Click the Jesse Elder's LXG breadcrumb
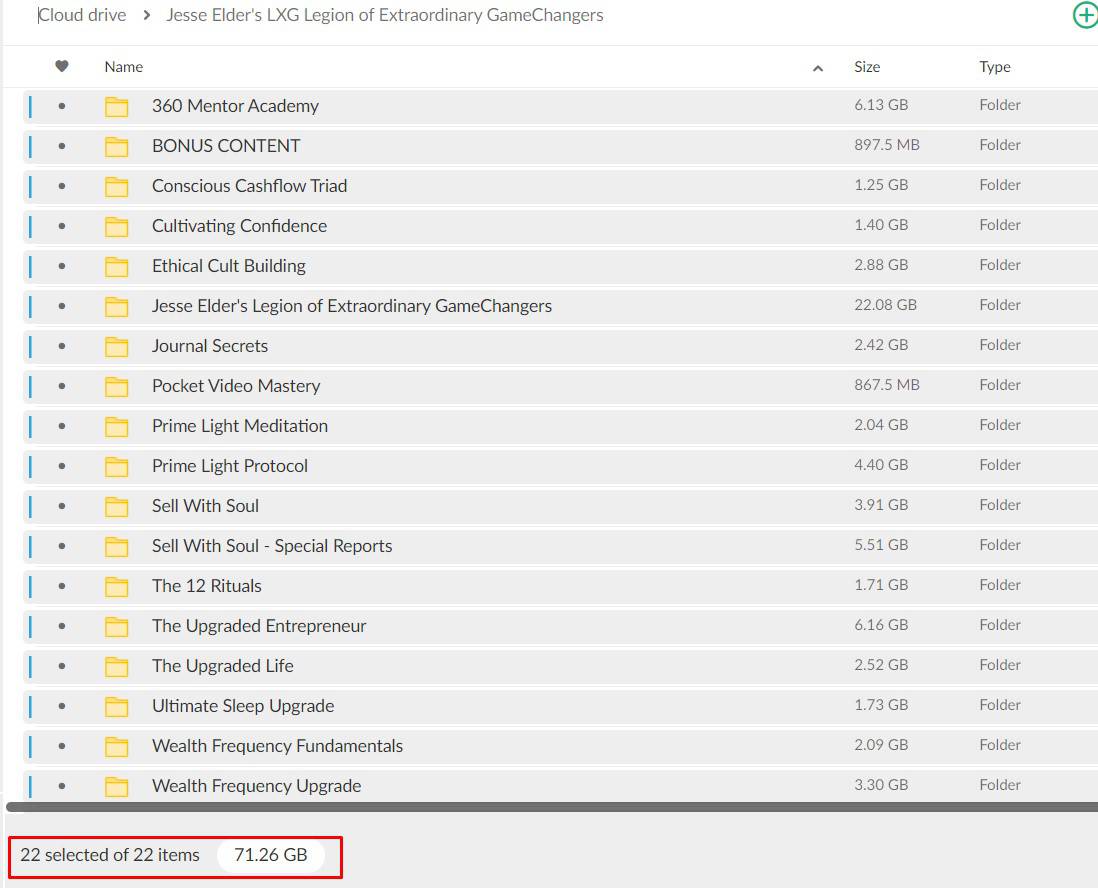1098x888 pixels. coord(384,15)
